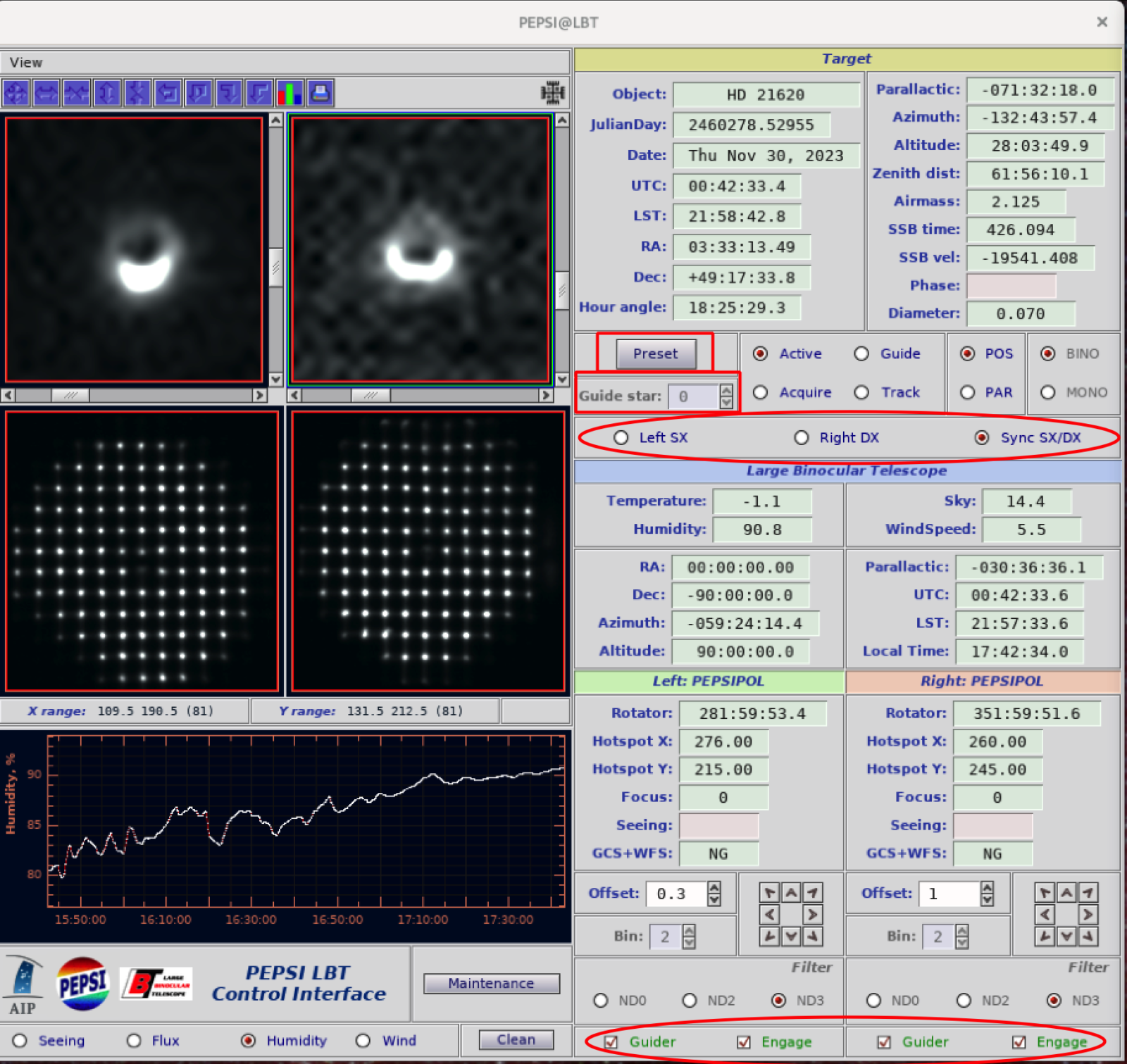Increase the left Offset value with spinner
Viewport: 1127px width, 1064px height.
coord(714,887)
